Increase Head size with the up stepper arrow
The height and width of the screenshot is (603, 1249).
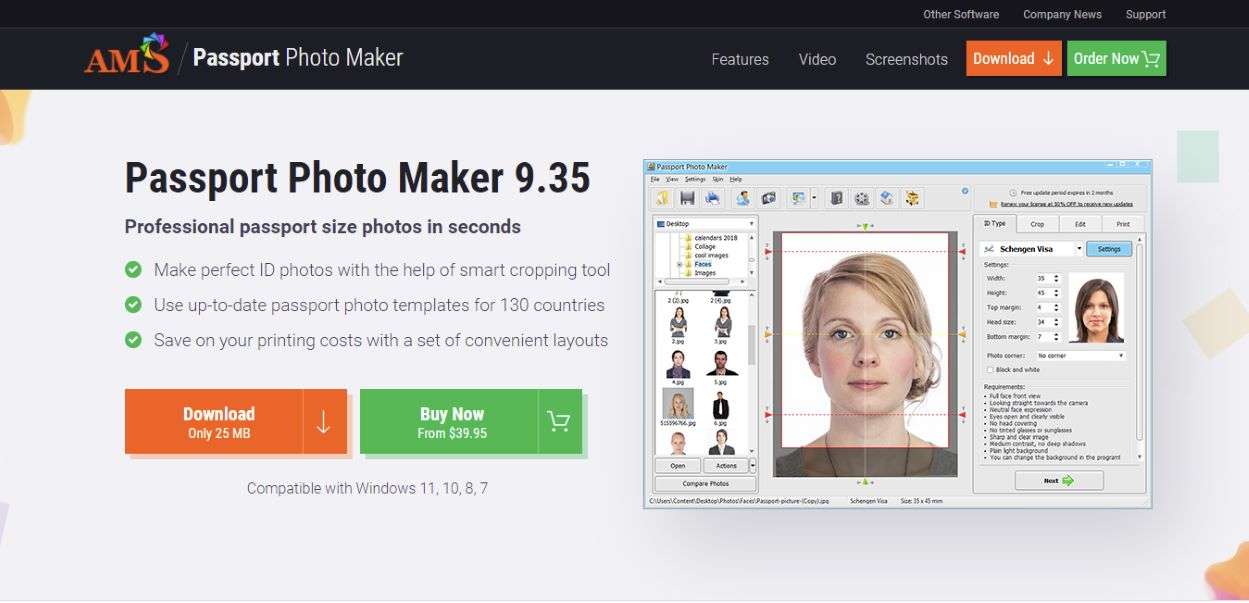click(1055, 318)
